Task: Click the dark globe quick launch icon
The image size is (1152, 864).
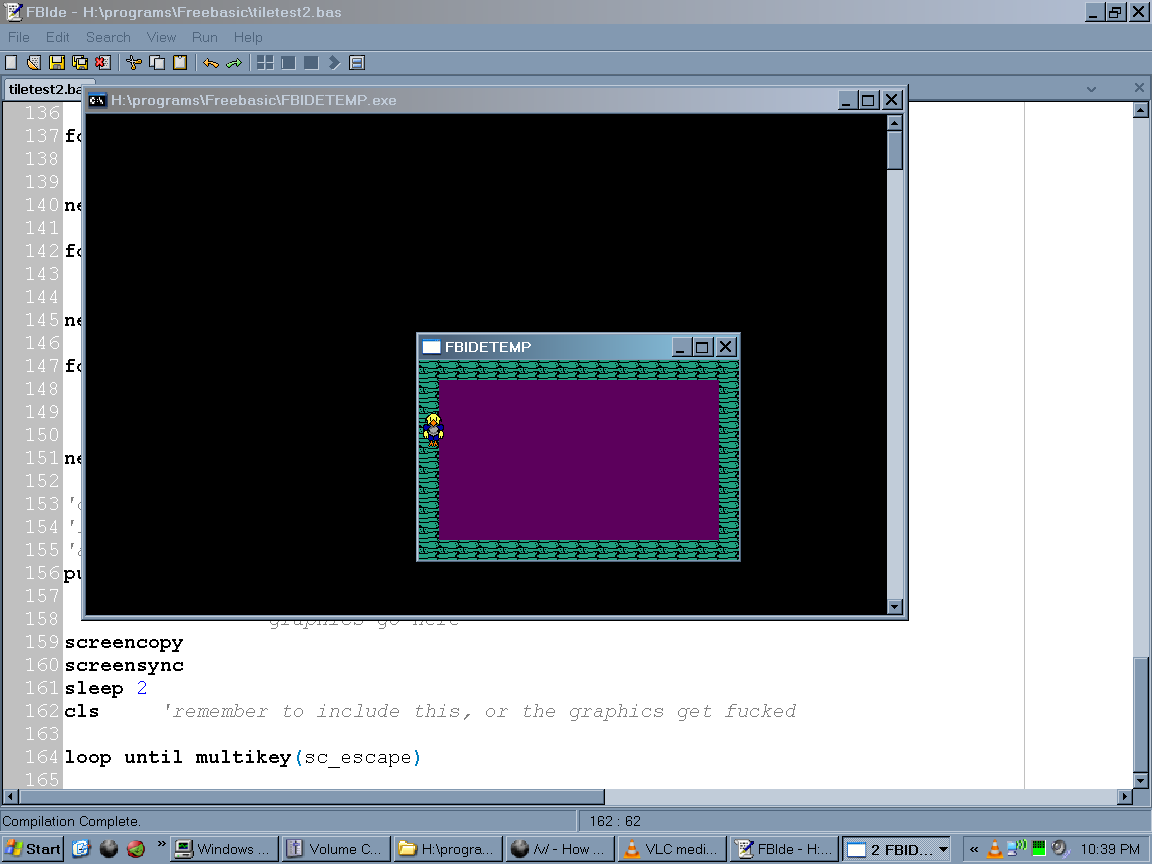Action: tap(109, 849)
